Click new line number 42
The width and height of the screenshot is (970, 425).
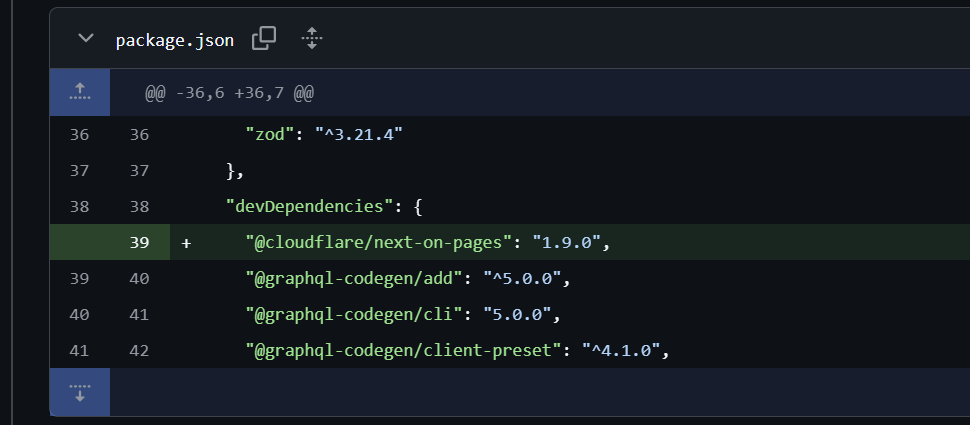pyautogui.click(x=139, y=350)
